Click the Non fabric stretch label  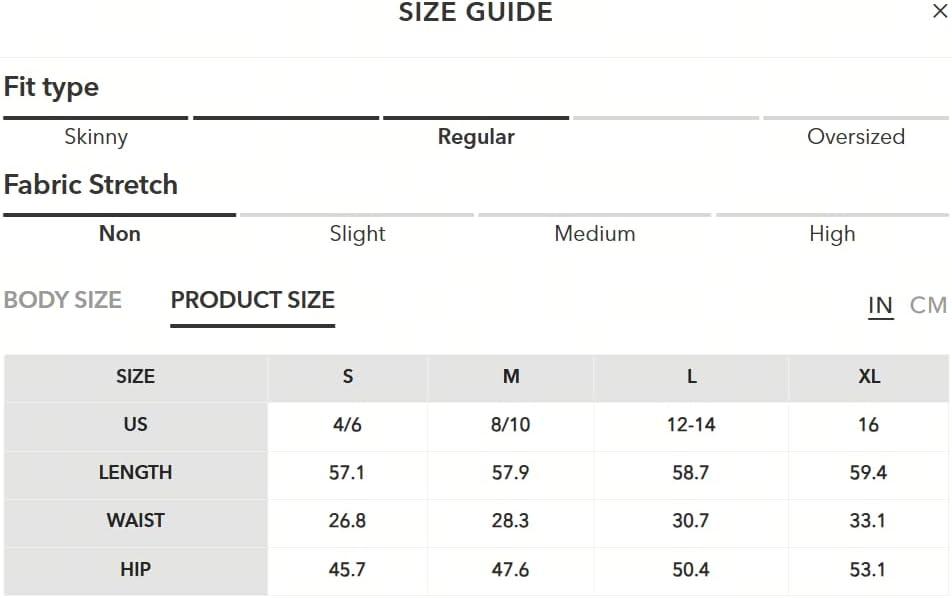click(120, 234)
